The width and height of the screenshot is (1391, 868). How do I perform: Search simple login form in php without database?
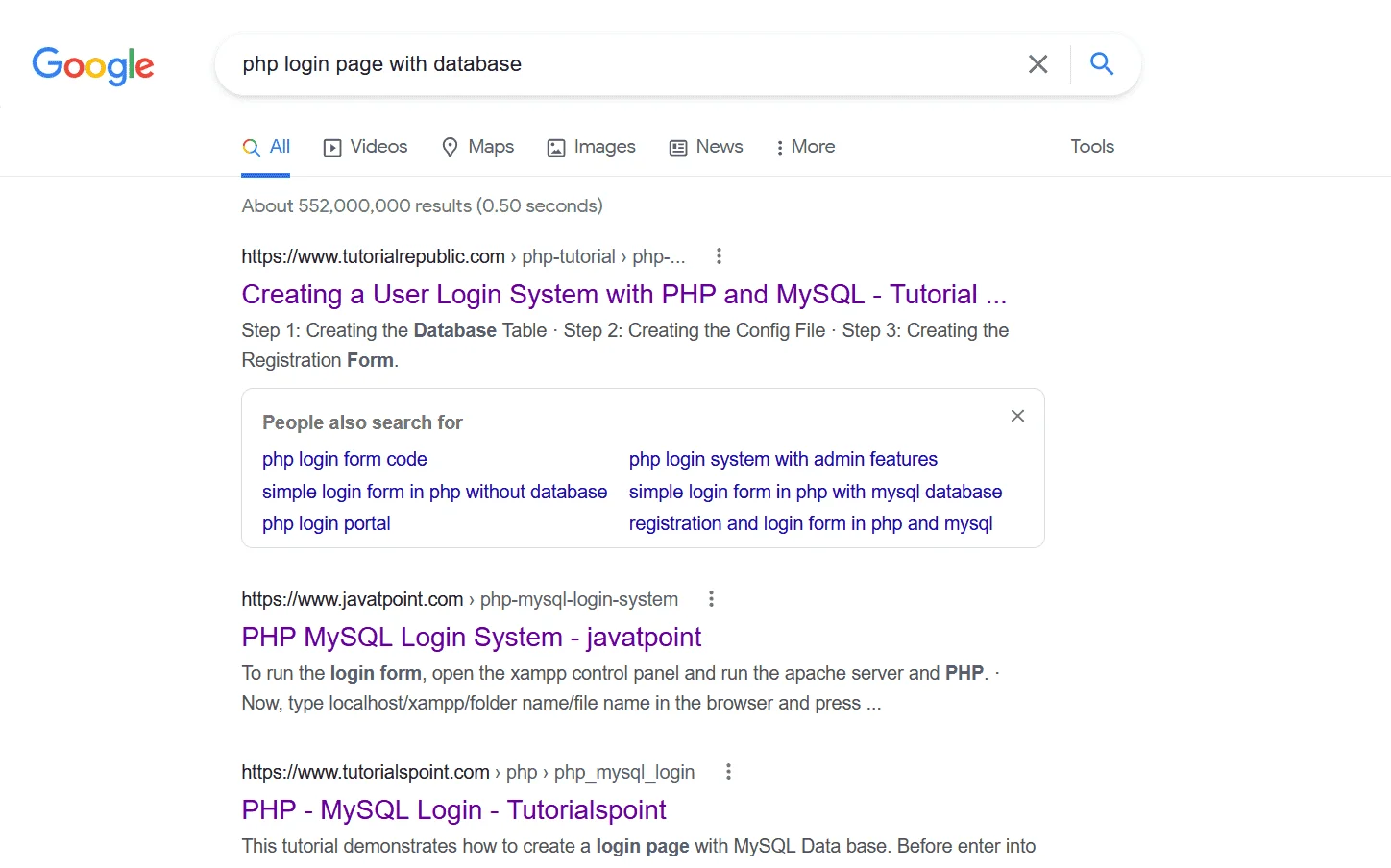pyautogui.click(x=435, y=493)
